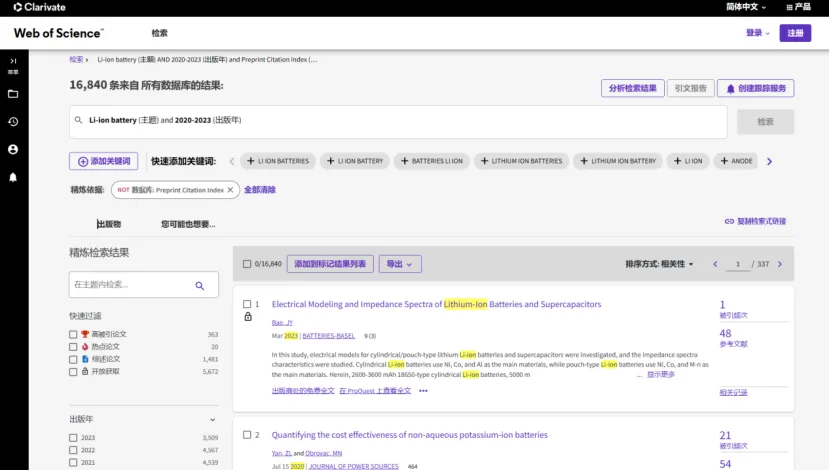This screenshot has height=470, width=829.
Task: Click the page number input field
Action: 738,264
